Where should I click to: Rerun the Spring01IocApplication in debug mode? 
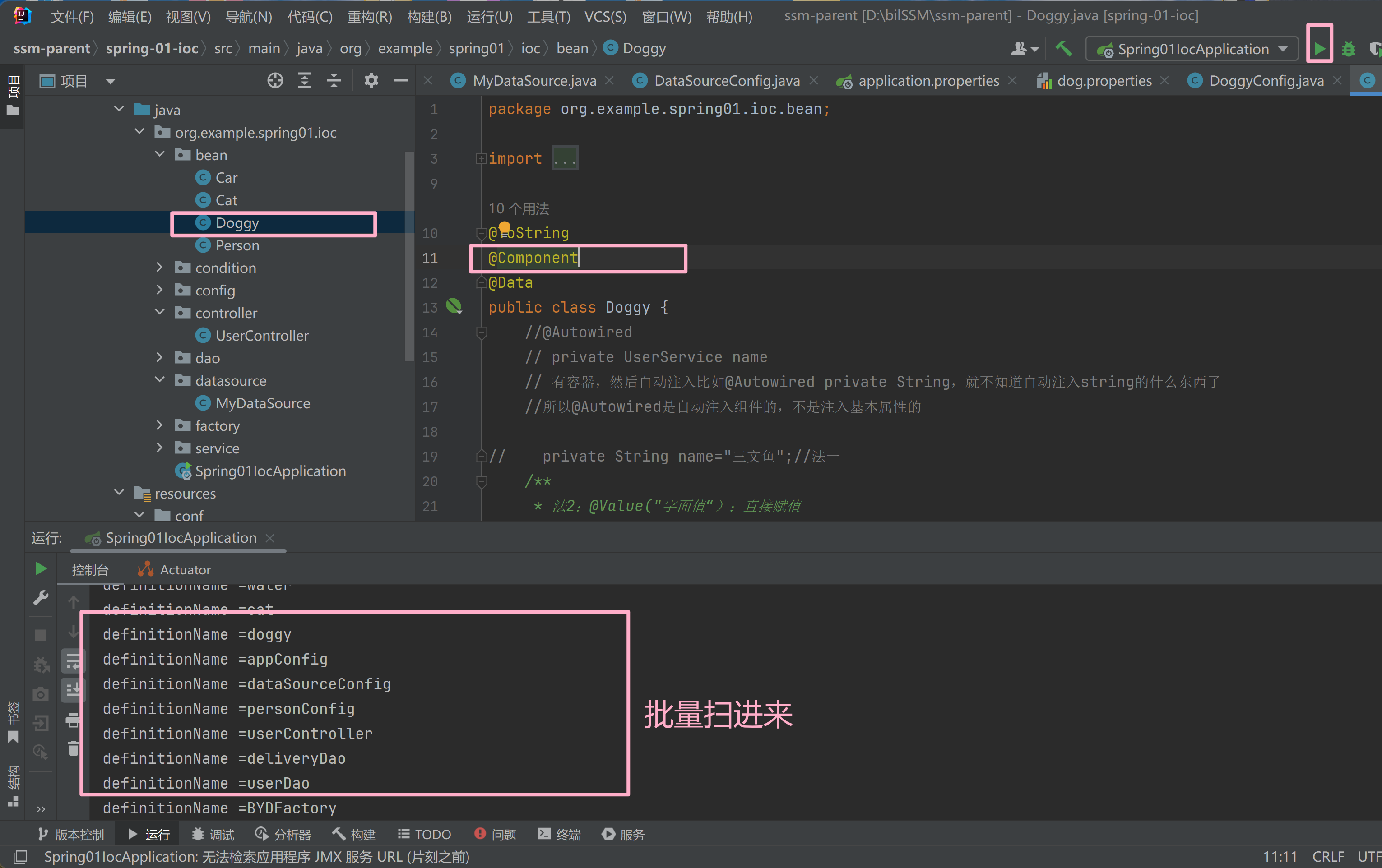pyautogui.click(x=41, y=665)
